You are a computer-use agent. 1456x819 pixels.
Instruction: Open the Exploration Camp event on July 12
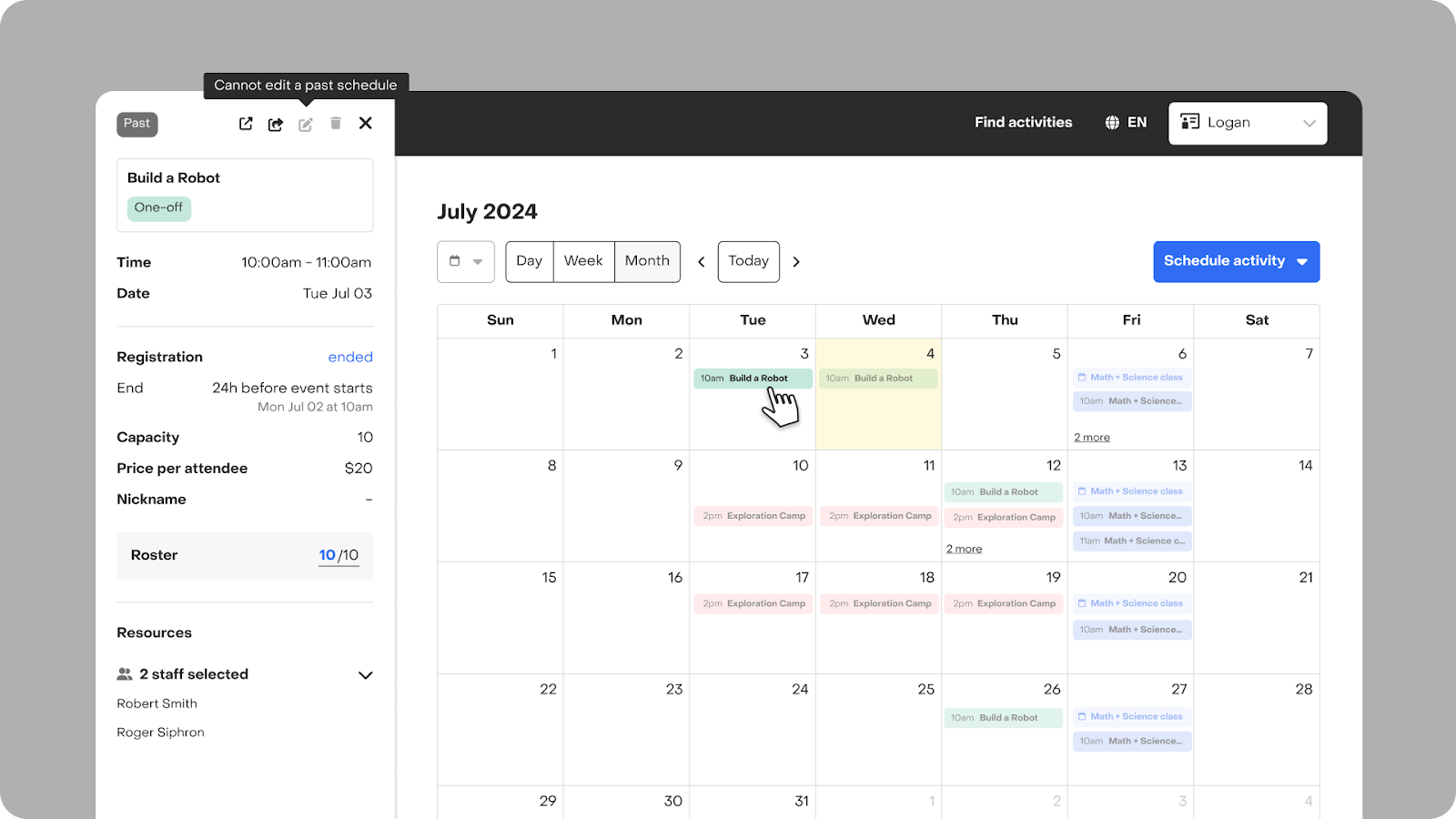click(1004, 518)
